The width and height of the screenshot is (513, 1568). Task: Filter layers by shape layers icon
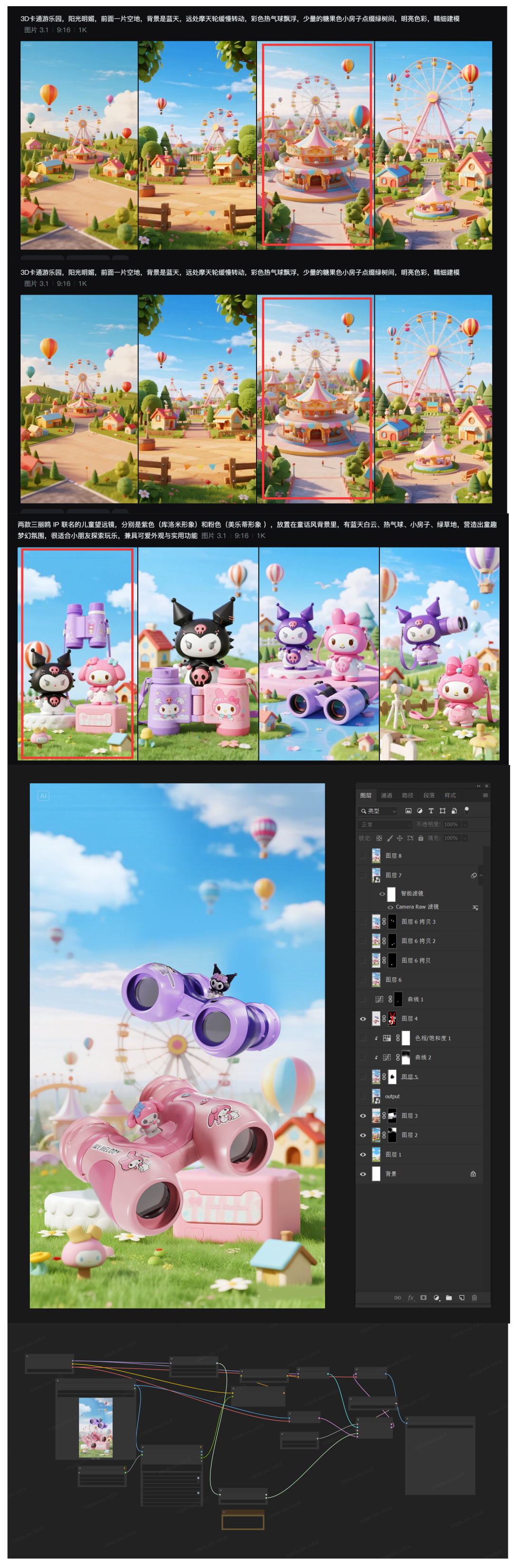point(442,811)
